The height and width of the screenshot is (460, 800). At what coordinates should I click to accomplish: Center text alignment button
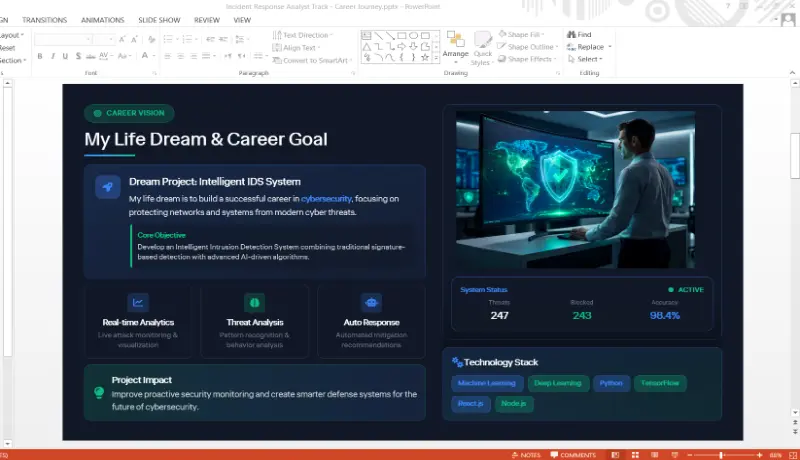pyautogui.click(x=181, y=56)
